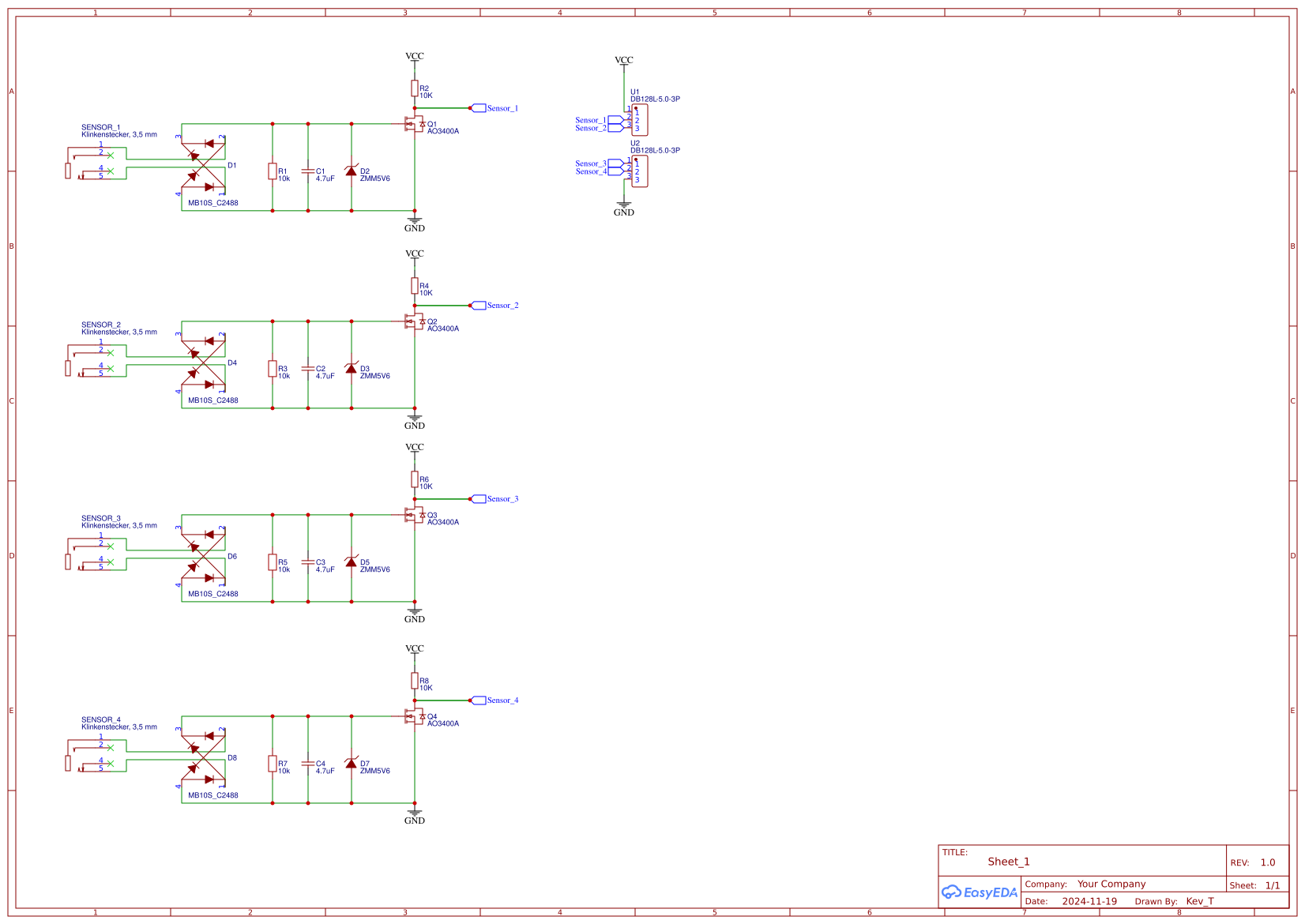Select capacitor C1 4.7uF

click(x=309, y=171)
